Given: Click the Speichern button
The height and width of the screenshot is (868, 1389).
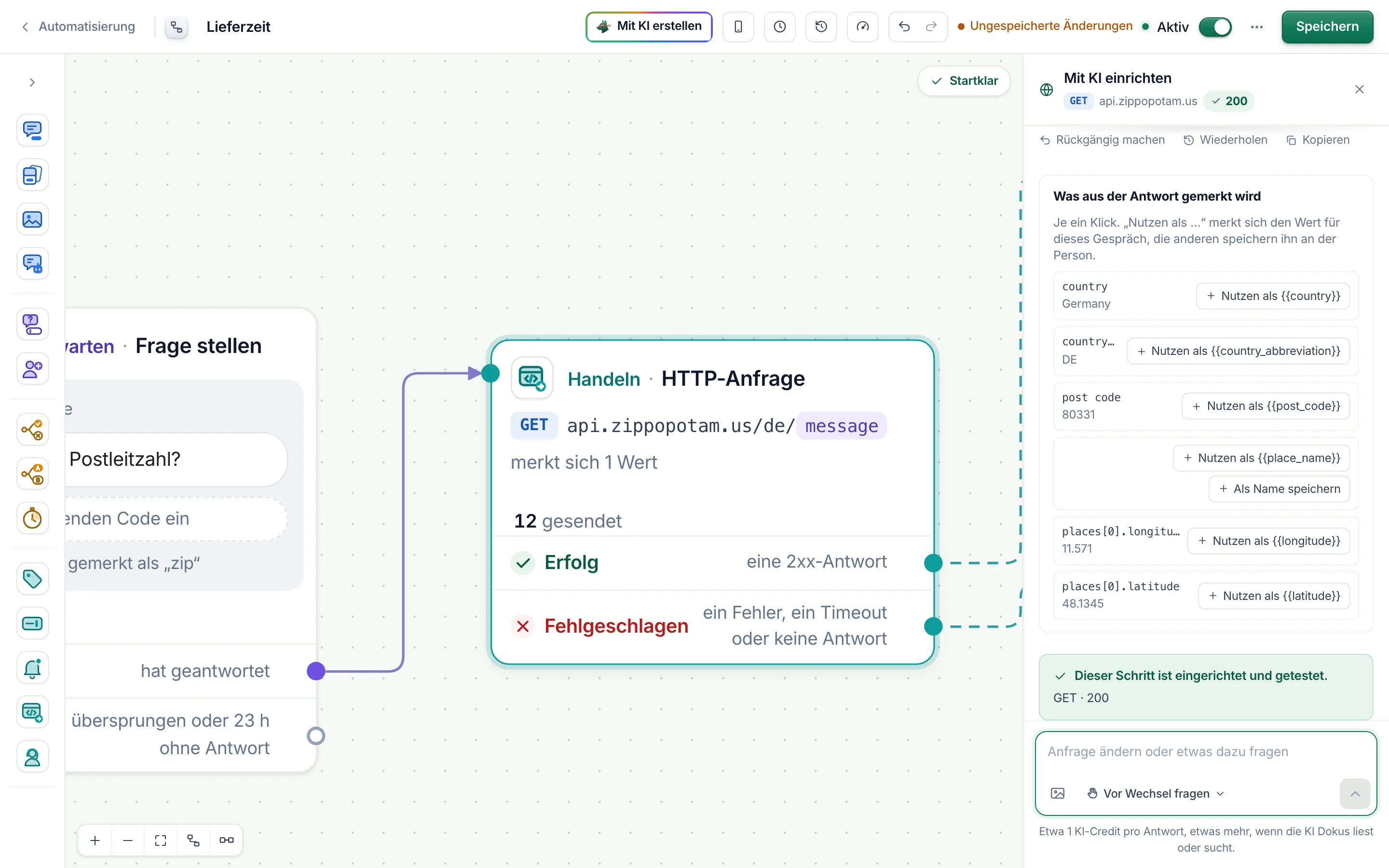Looking at the screenshot, I should pos(1327,27).
